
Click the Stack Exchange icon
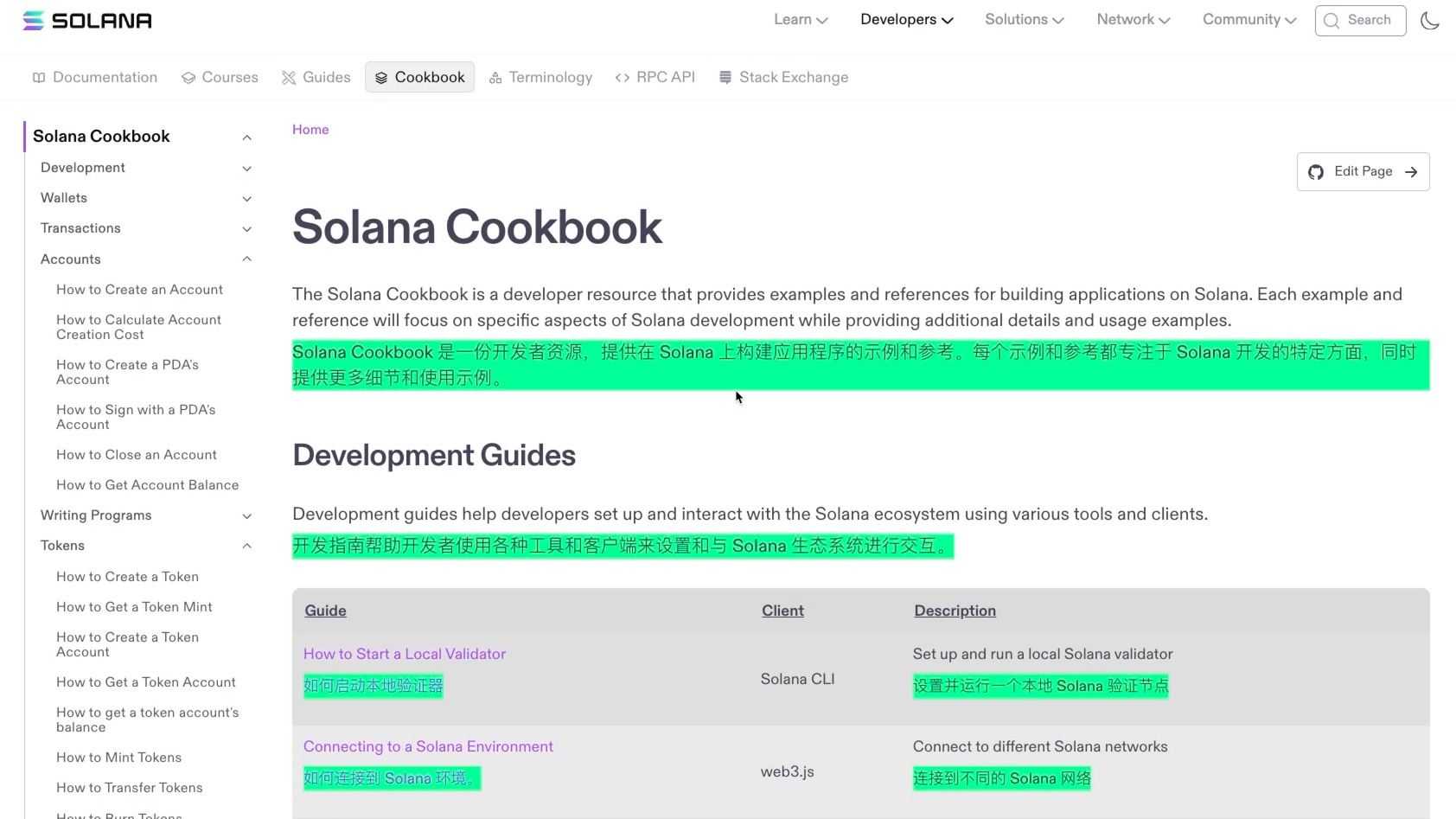(725, 78)
